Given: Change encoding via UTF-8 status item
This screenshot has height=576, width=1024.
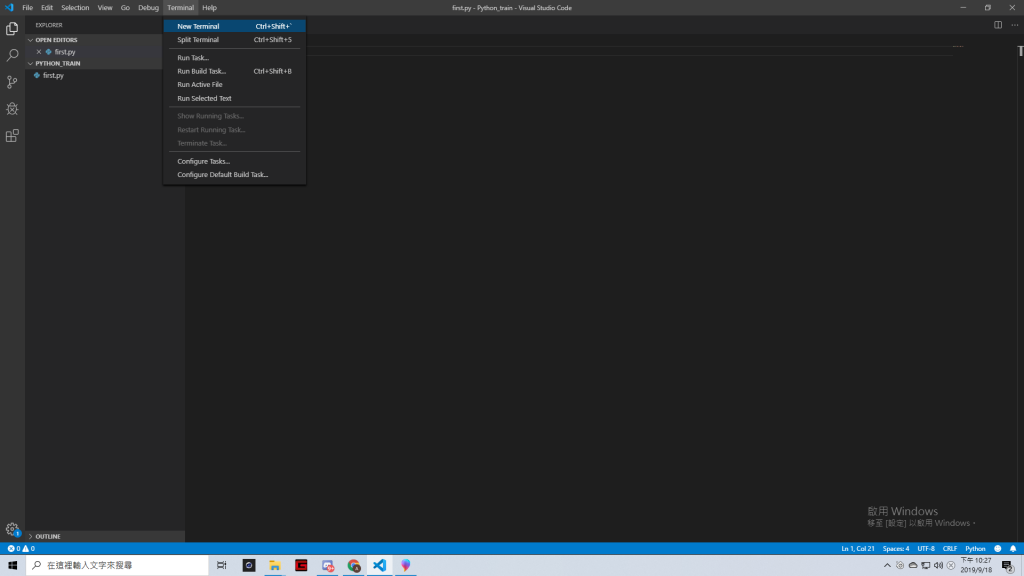Looking at the screenshot, I should (926, 549).
